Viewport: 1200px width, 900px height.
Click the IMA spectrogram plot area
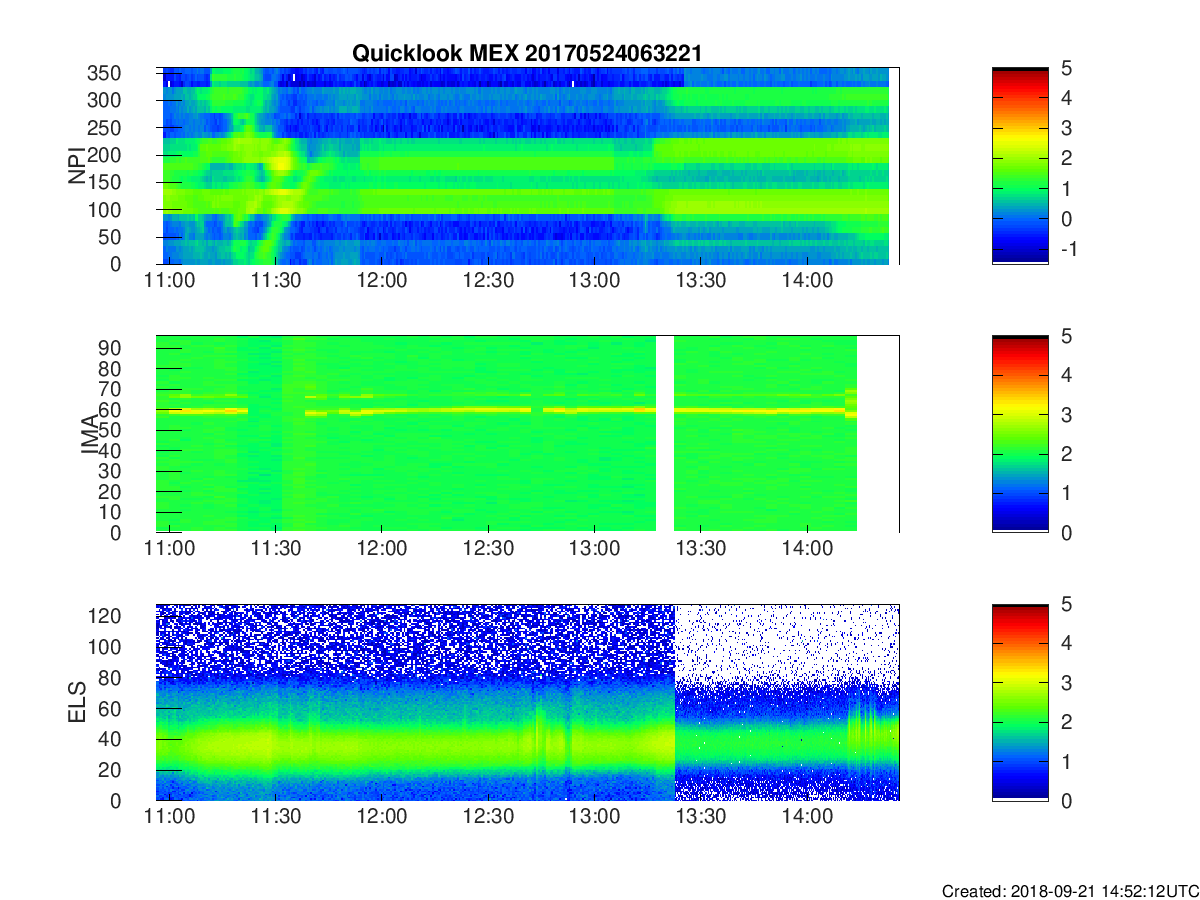(528, 434)
